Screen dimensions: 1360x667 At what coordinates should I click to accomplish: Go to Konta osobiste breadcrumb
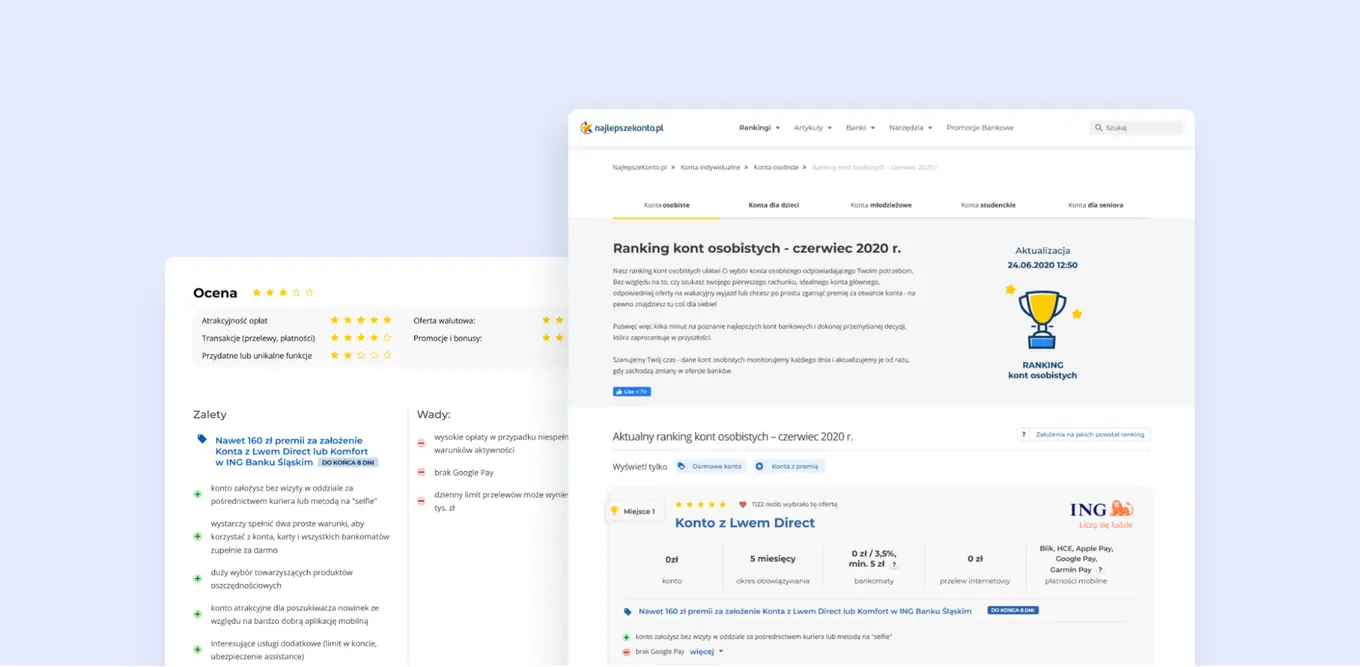(776, 167)
